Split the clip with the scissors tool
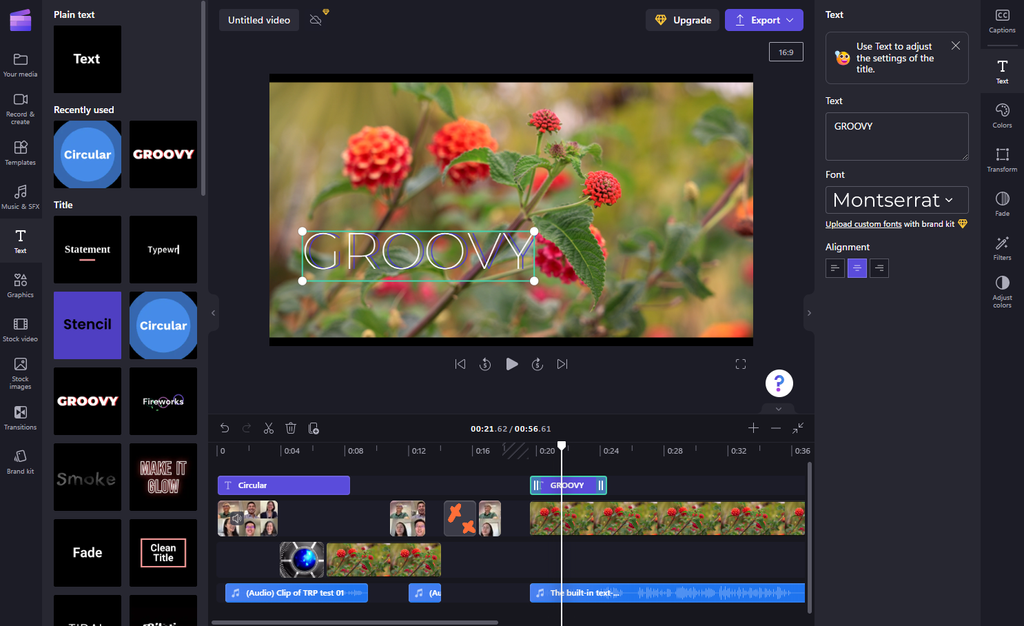 point(268,428)
